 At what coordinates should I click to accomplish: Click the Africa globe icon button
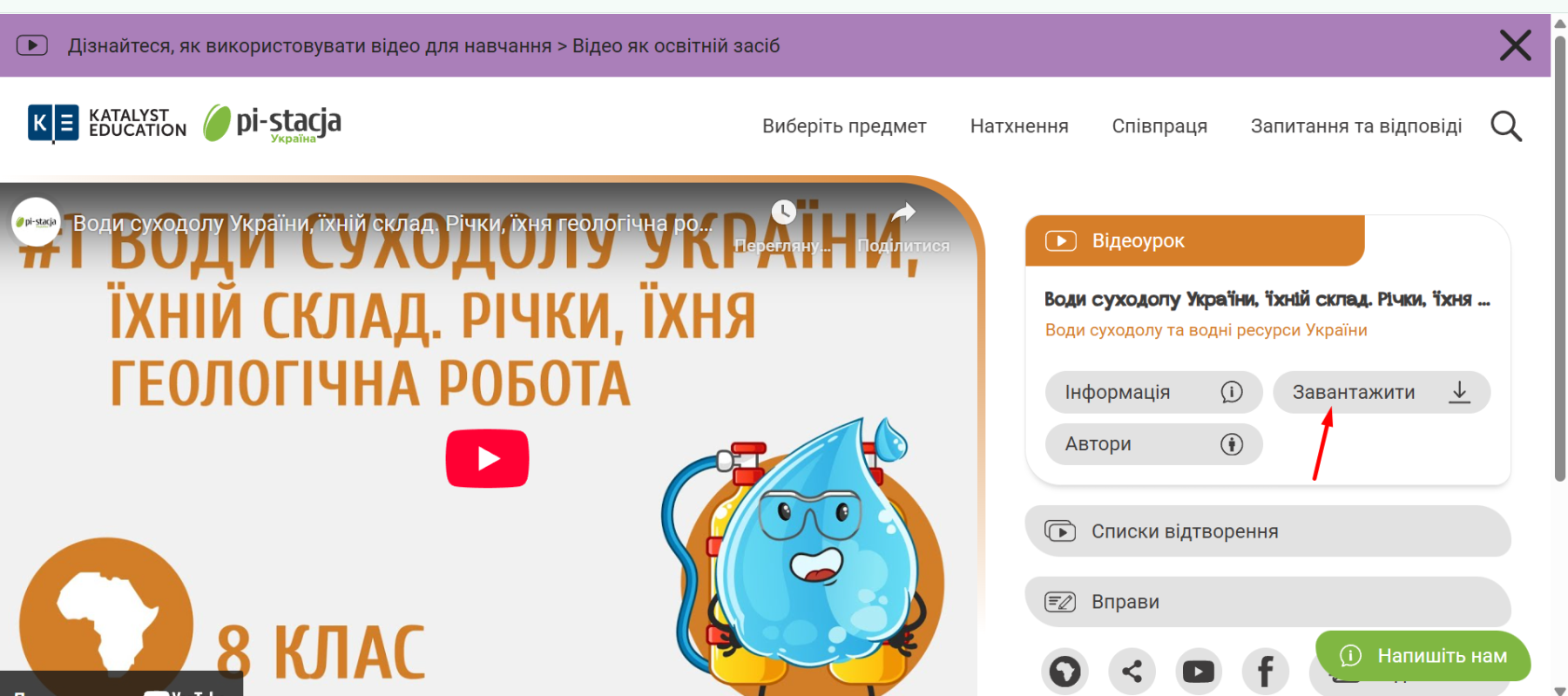coord(1064,671)
